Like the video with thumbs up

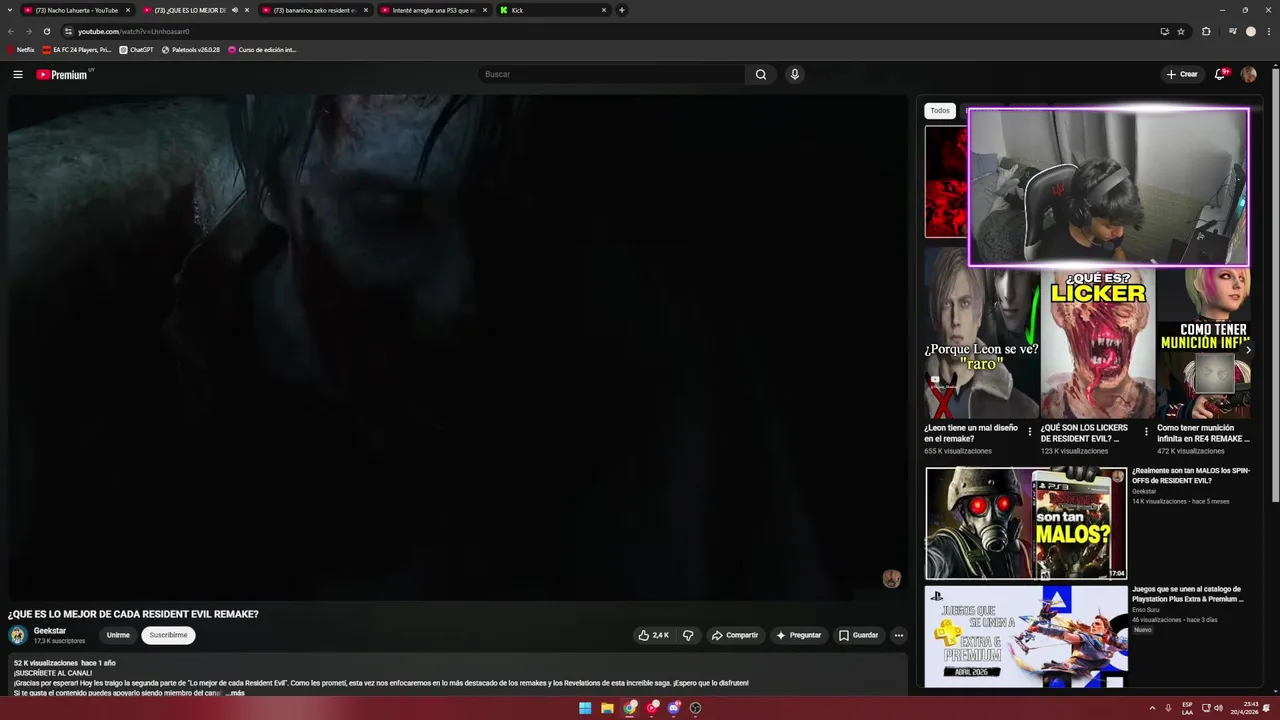pyautogui.click(x=653, y=635)
